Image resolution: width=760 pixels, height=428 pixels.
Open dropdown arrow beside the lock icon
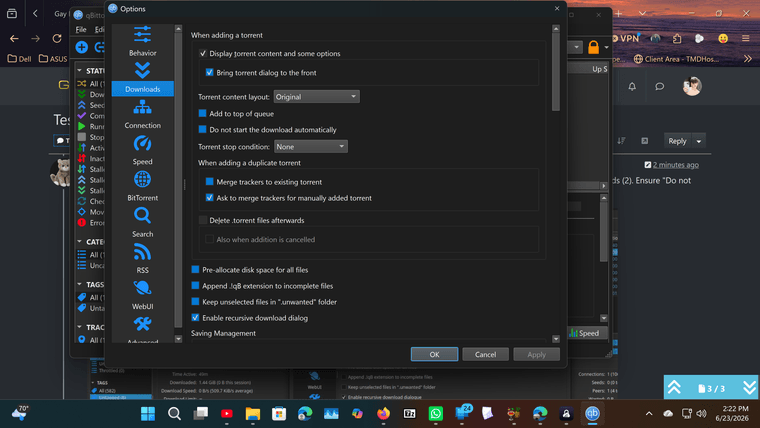606,48
